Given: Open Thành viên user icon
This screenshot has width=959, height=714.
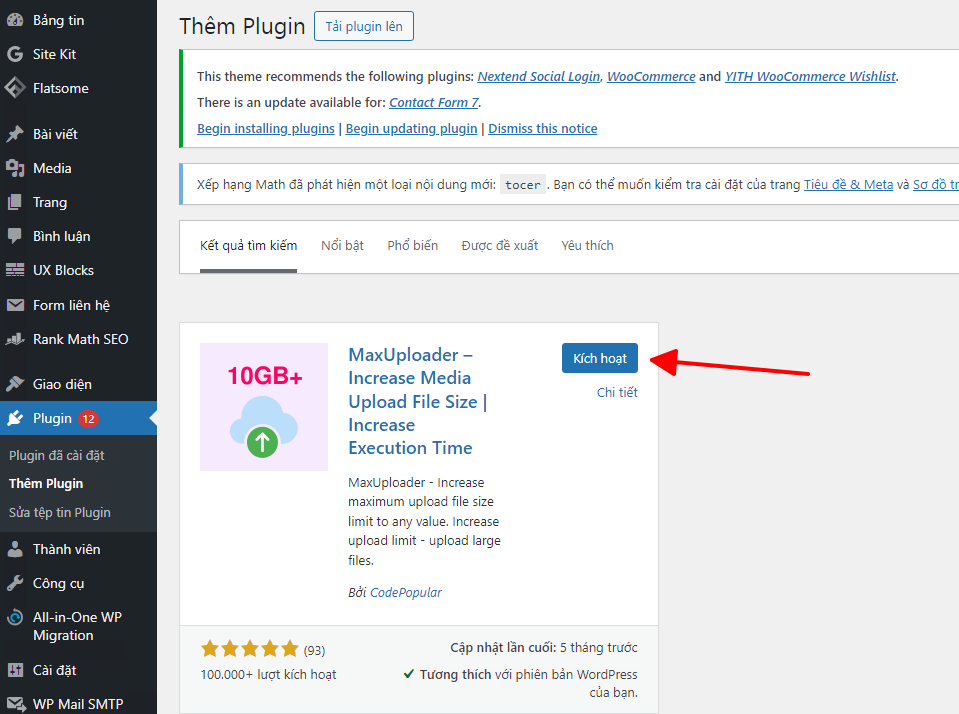Looking at the screenshot, I should (15, 549).
